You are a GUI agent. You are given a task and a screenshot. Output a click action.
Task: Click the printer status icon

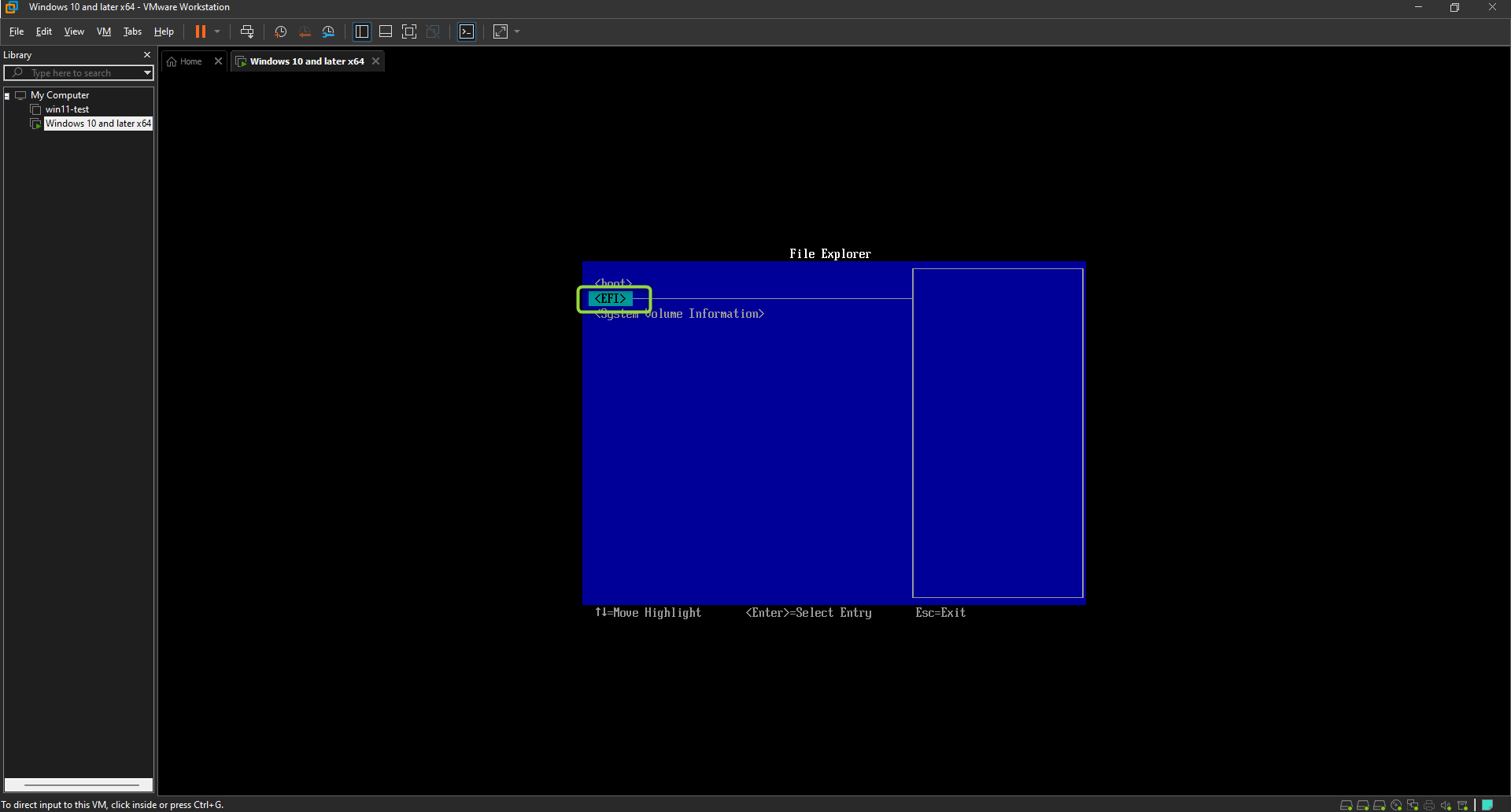pos(1429,805)
